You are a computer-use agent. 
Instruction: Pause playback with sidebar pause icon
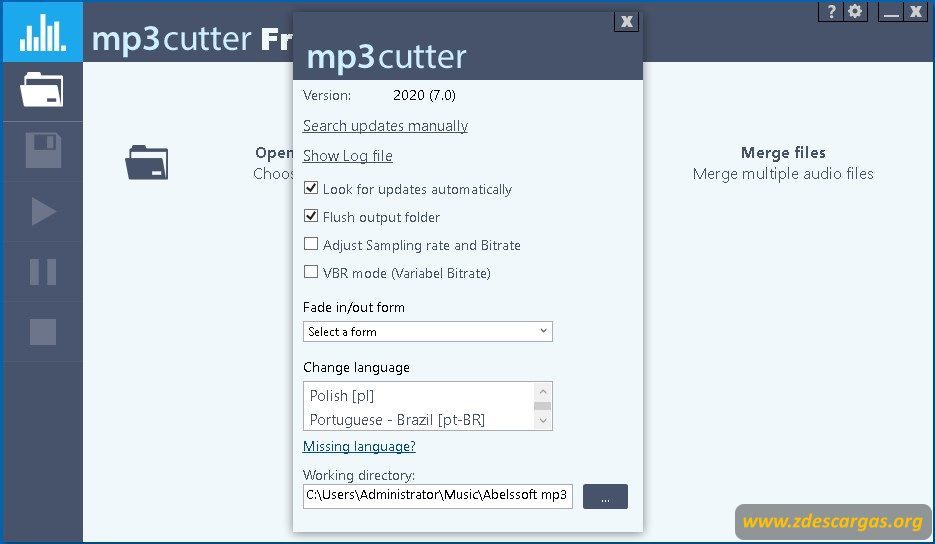click(x=43, y=271)
